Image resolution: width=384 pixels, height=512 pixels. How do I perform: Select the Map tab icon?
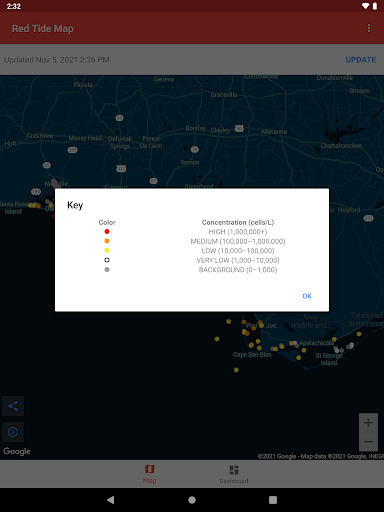pos(150,469)
